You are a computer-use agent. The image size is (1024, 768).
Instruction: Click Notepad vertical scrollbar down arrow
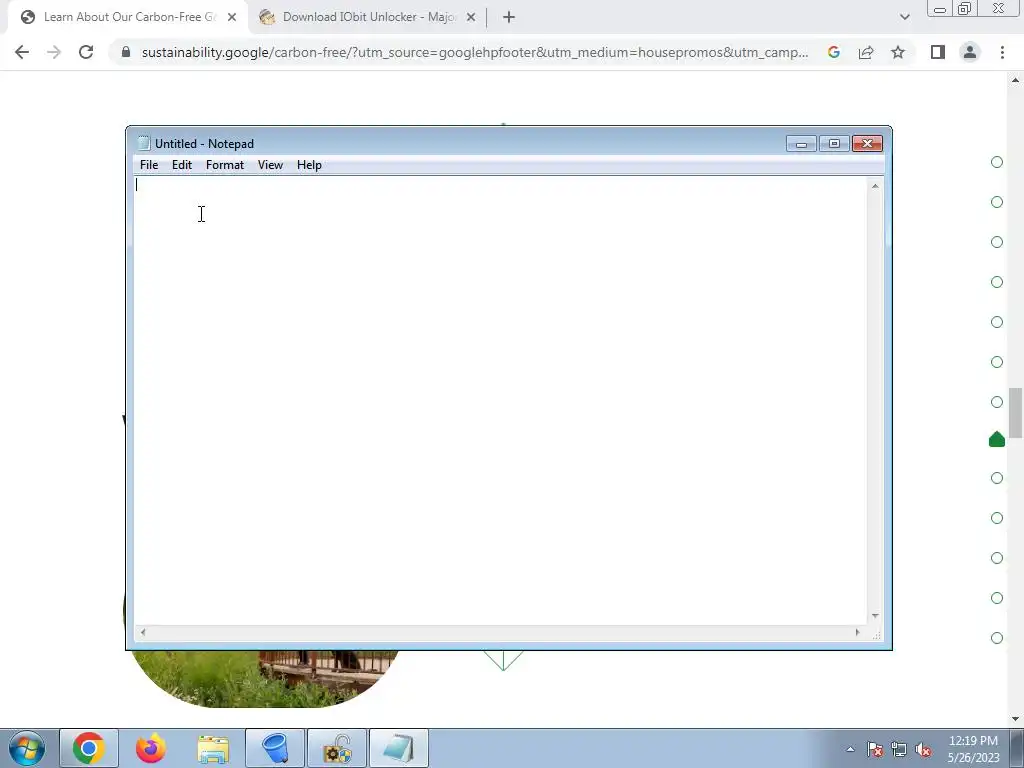click(875, 616)
